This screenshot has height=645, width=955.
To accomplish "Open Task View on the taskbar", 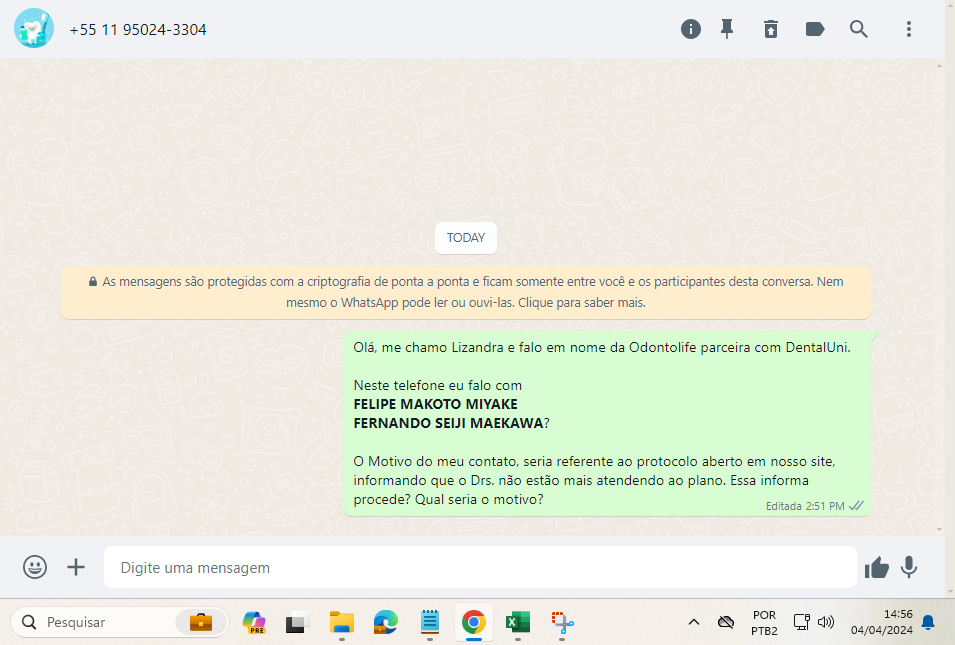I will [x=297, y=622].
